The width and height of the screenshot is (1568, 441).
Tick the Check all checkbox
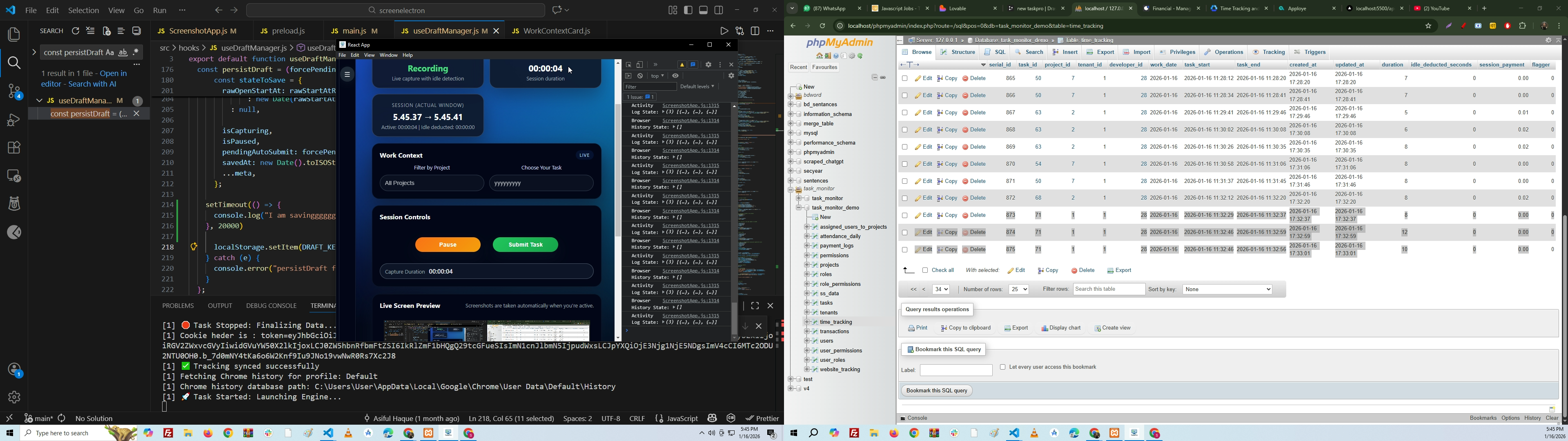coord(924,270)
